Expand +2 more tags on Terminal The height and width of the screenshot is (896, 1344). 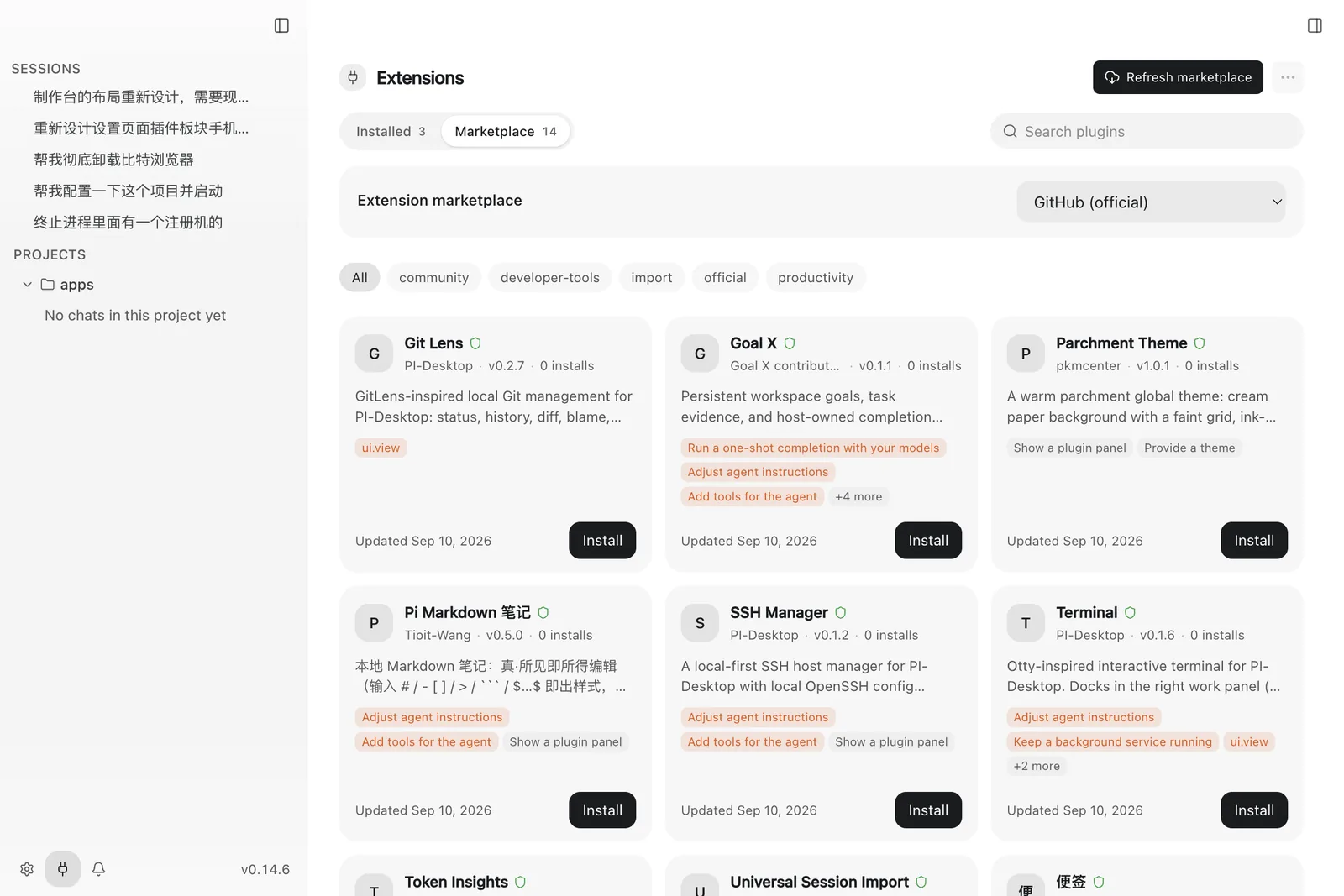[1037, 767]
